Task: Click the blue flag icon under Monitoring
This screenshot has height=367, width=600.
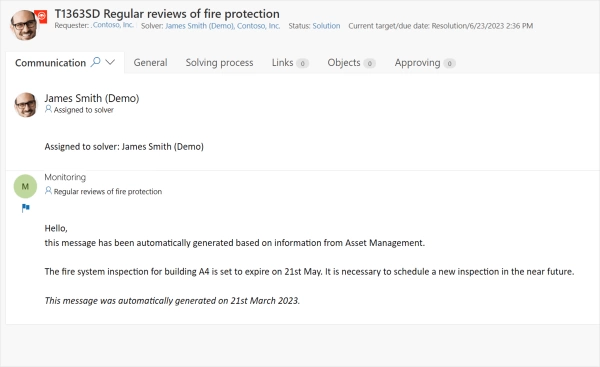Action: click(26, 208)
